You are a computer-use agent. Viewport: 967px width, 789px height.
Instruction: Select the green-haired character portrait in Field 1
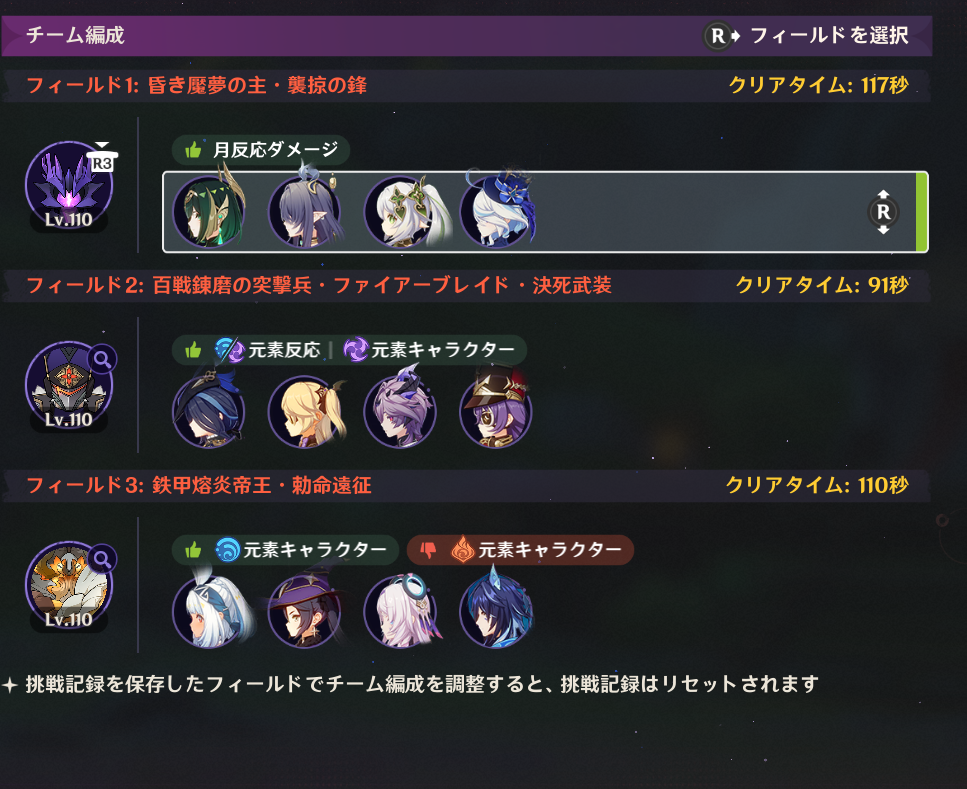coord(208,212)
